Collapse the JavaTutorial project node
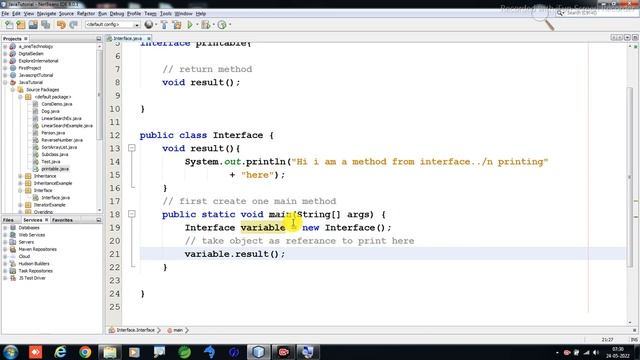 [x=5, y=82]
